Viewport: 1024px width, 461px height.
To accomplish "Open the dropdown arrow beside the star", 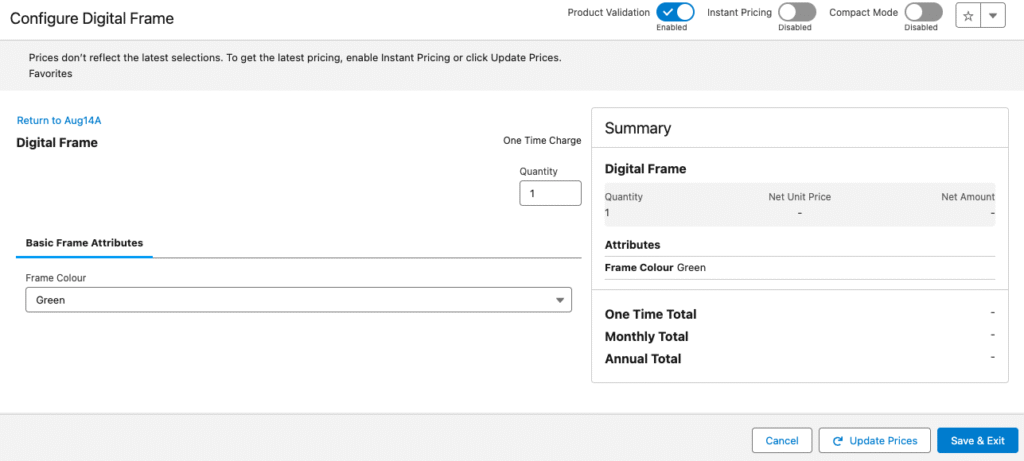I will pos(992,16).
